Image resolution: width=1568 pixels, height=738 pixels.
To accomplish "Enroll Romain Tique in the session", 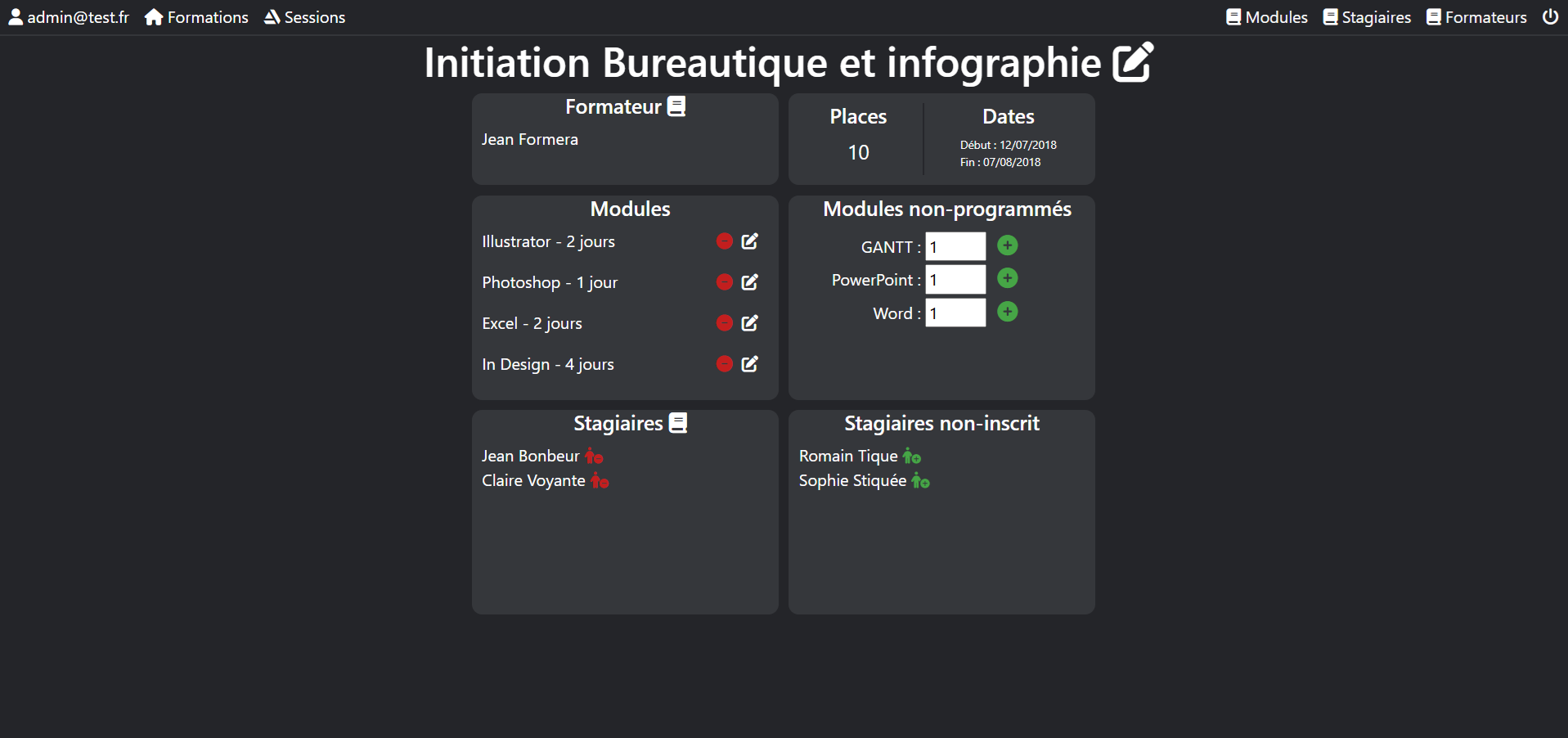I will point(912,457).
